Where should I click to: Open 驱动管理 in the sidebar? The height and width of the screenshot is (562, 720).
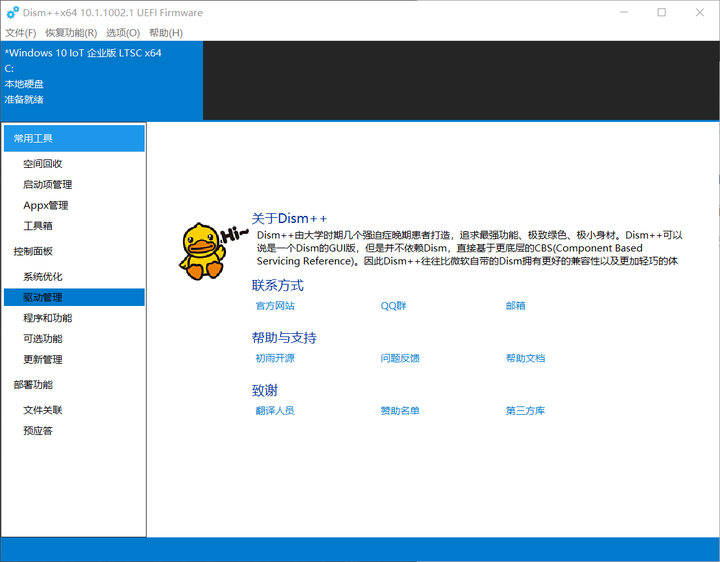[74, 297]
